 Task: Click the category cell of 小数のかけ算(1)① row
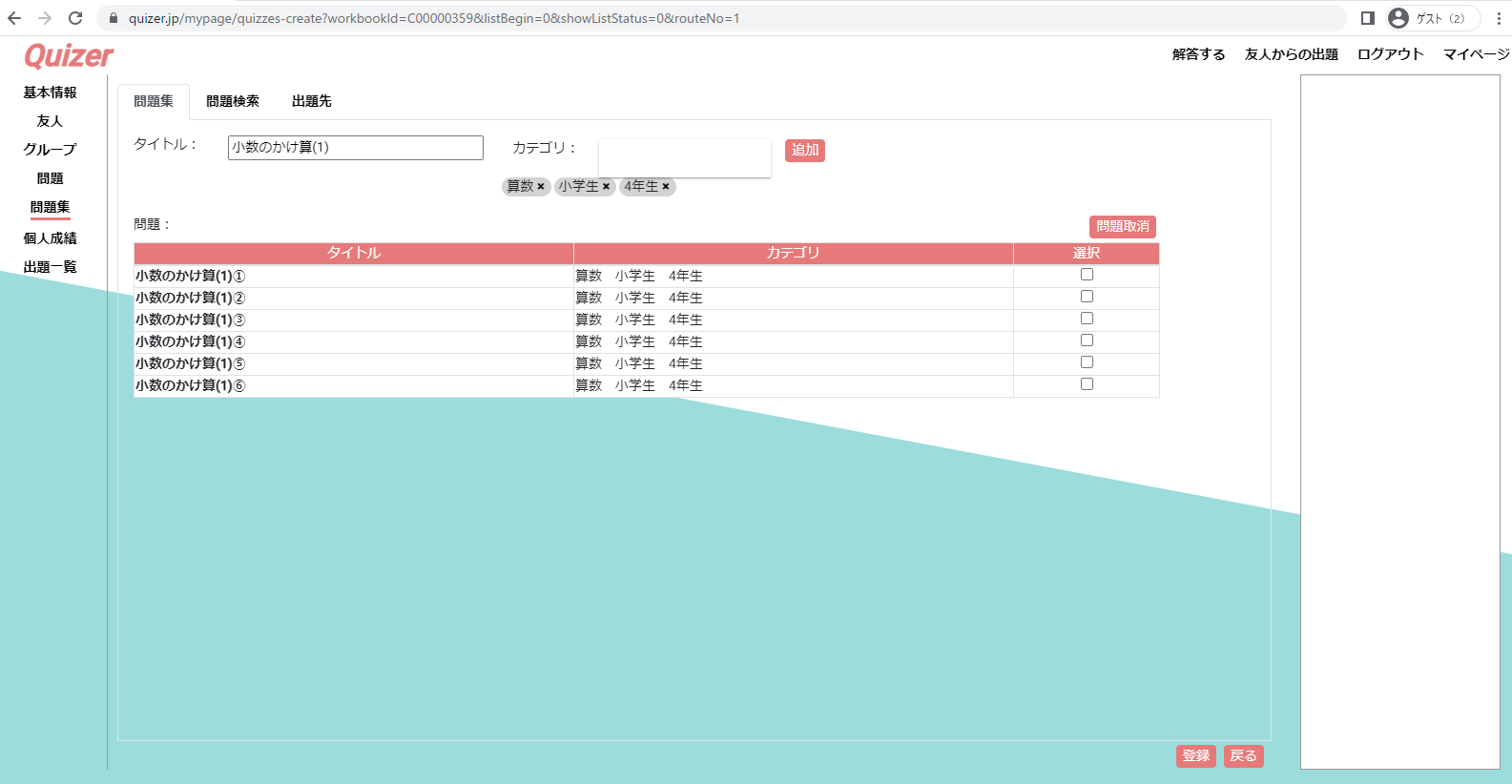pos(794,276)
